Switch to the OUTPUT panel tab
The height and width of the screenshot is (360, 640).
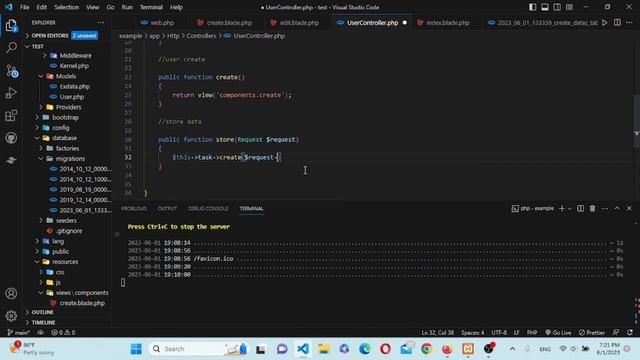pos(167,209)
